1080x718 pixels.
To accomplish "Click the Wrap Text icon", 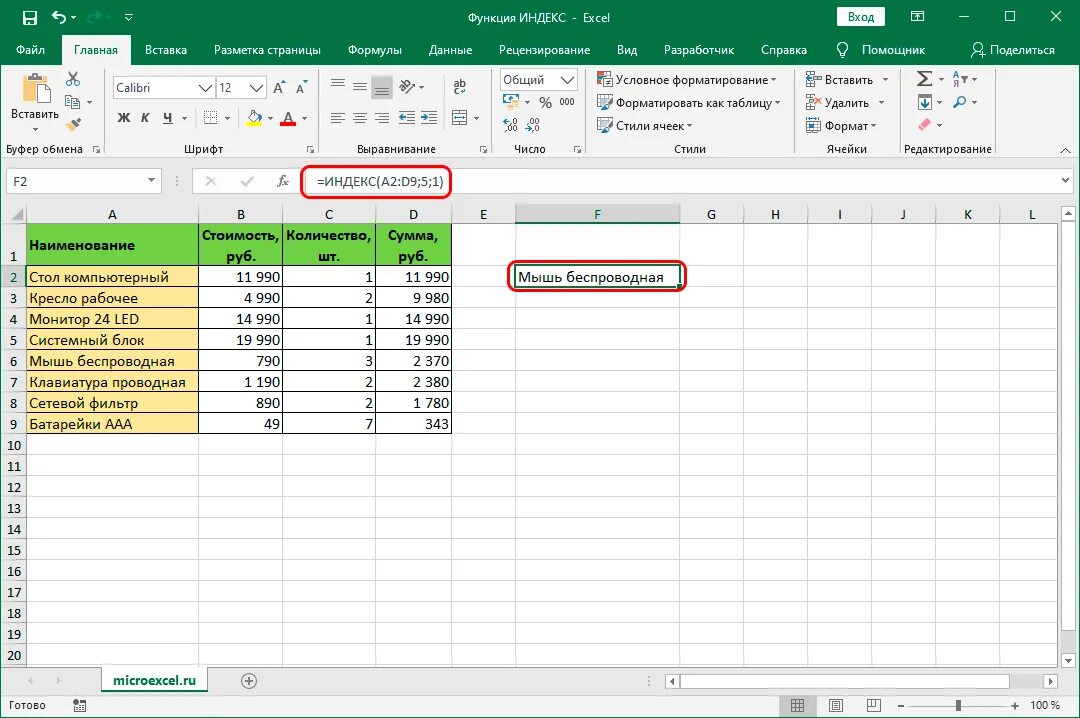I will pos(459,86).
